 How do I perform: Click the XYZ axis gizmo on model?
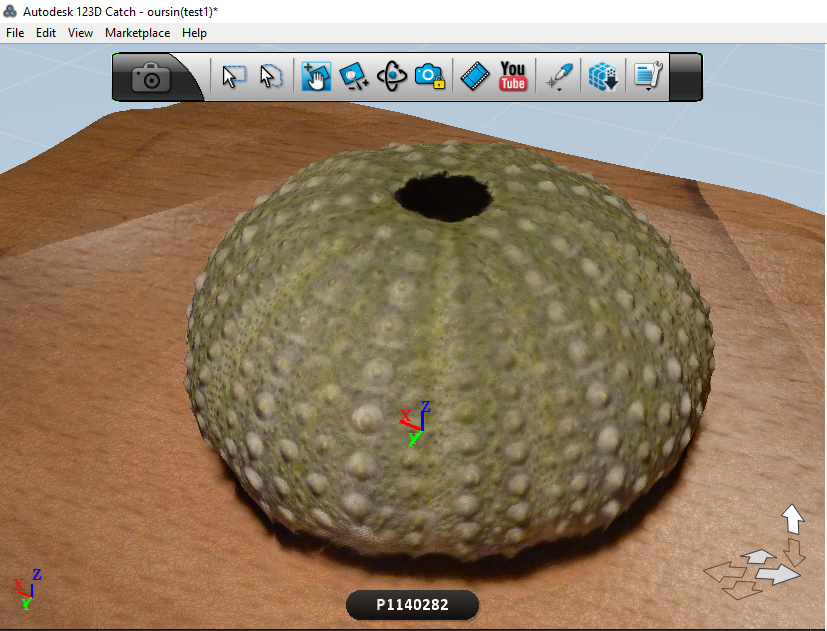click(x=415, y=423)
